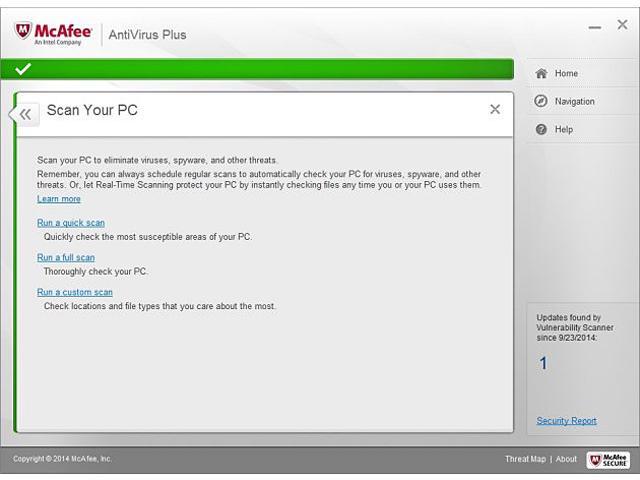Image resolution: width=640 pixels, height=480 pixels.
Task: Close the McAfee AntiVirus Plus window
Action: (621, 26)
